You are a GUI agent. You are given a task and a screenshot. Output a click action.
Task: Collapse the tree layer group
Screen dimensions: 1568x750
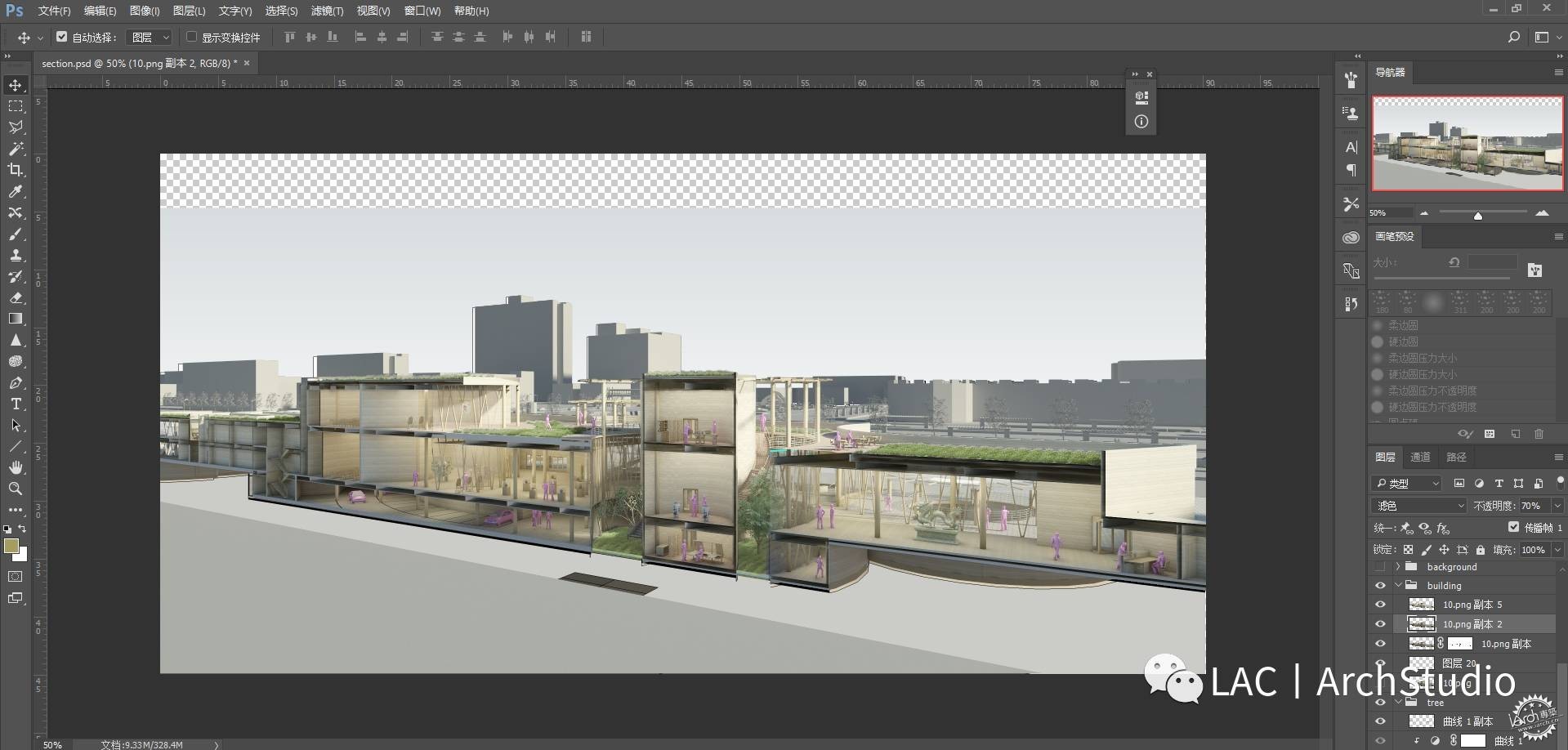pos(1398,703)
